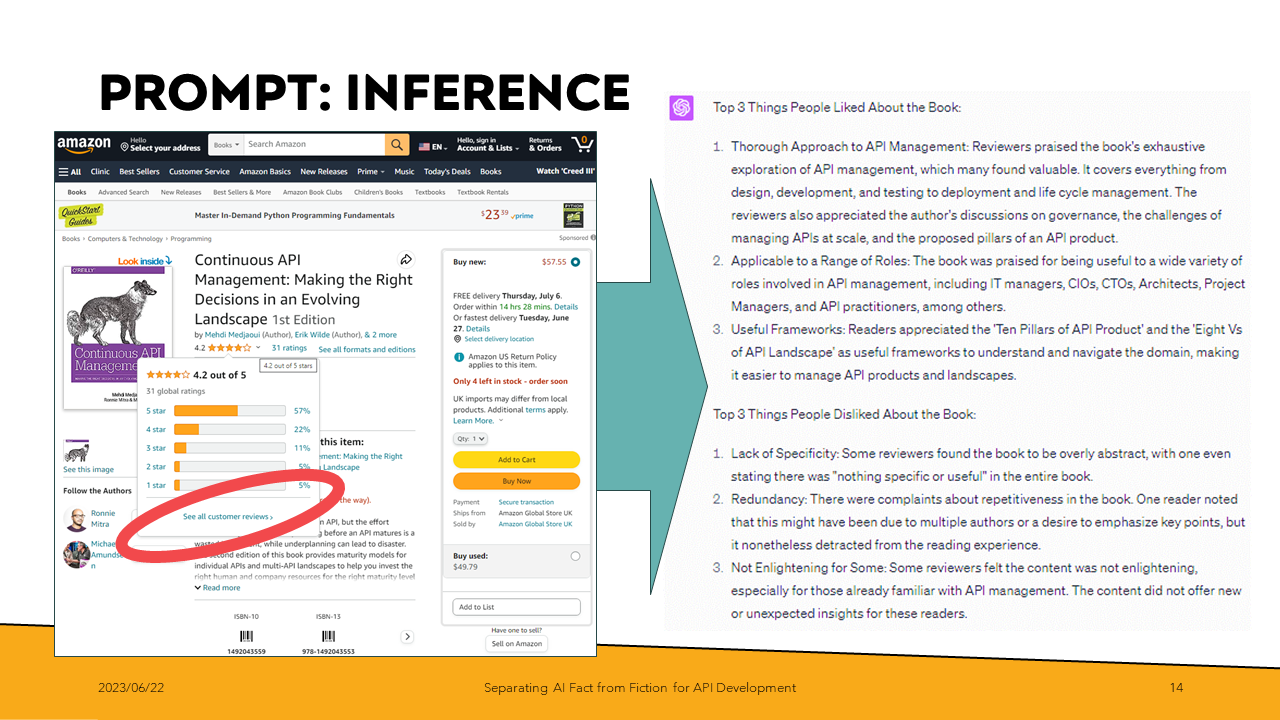1280x720 pixels.
Task: Click the QuickStart Guides ad logo
Action: (x=81, y=215)
